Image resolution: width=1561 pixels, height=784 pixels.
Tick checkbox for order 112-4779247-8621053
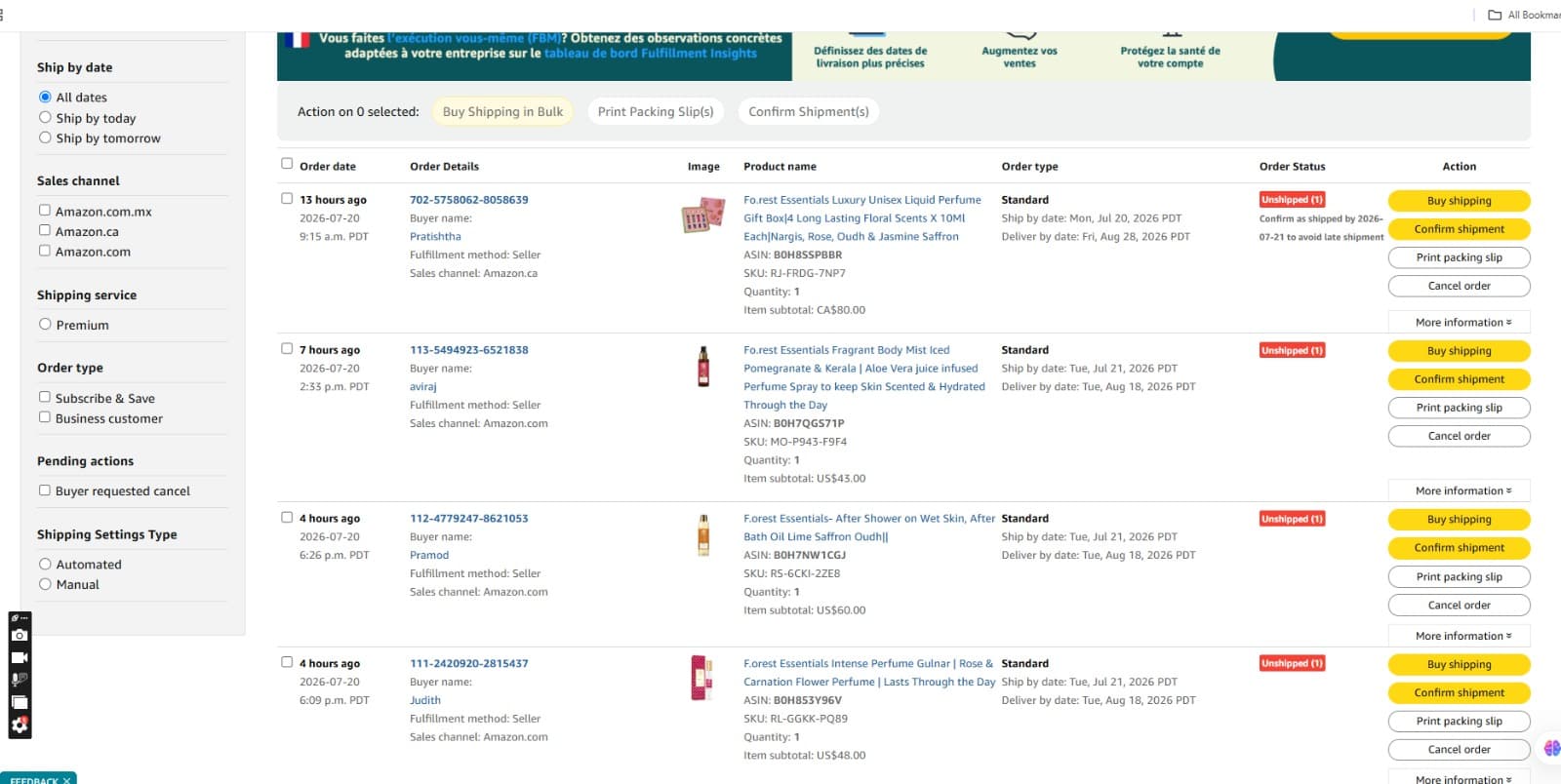(x=287, y=518)
